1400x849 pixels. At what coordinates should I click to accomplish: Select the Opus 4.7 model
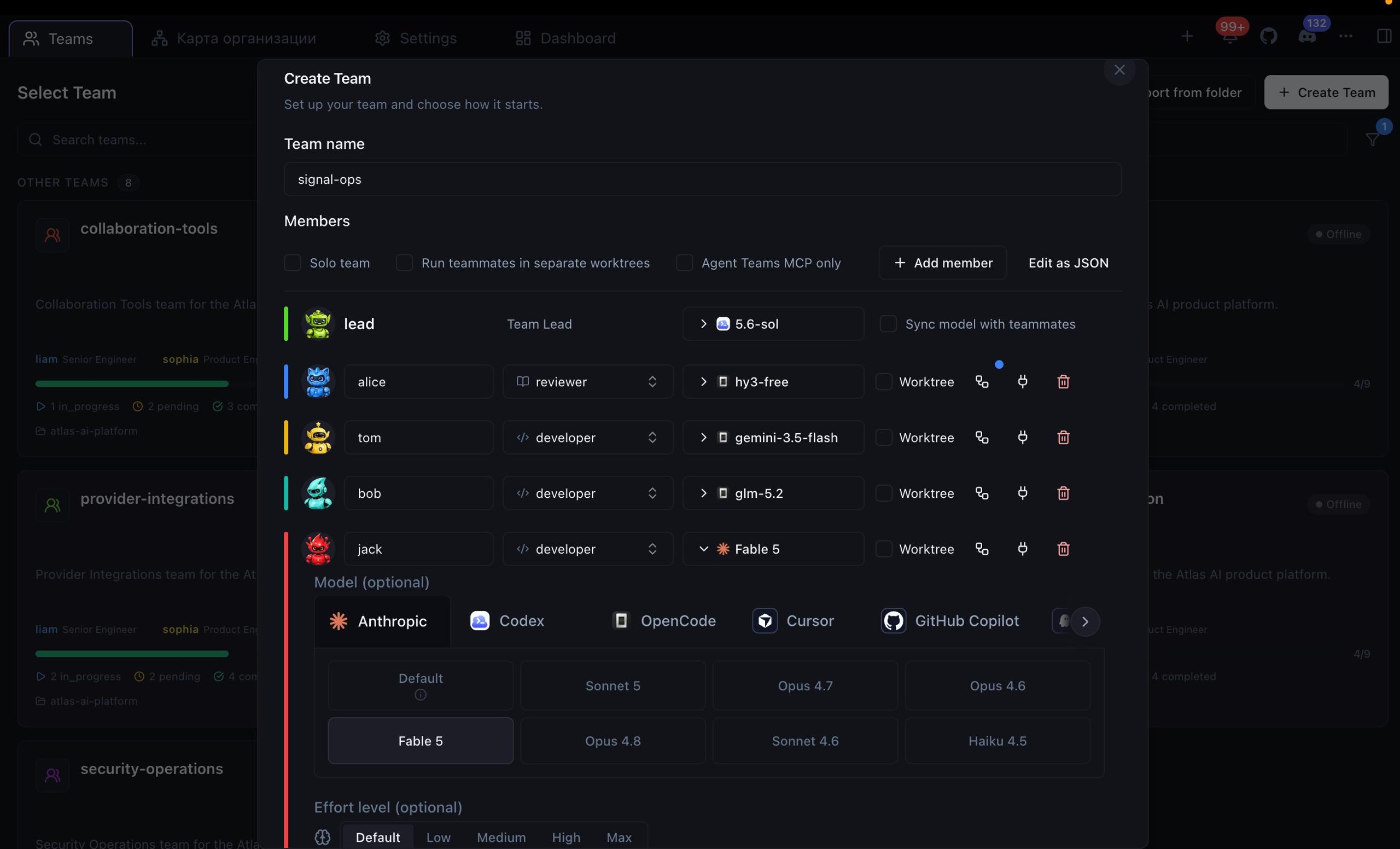click(805, 685)
